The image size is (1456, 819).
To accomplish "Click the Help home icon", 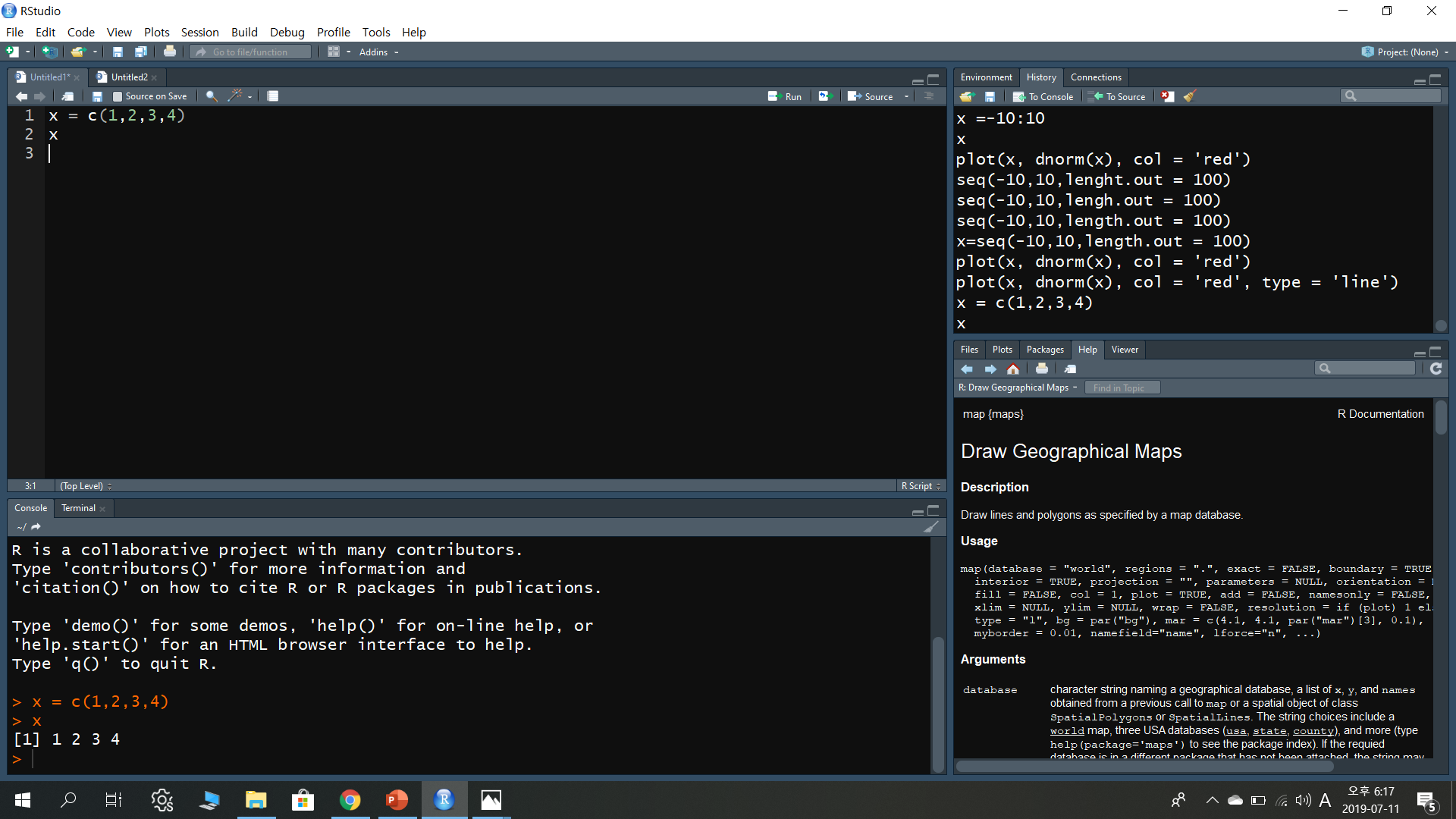I will 1013,369.
